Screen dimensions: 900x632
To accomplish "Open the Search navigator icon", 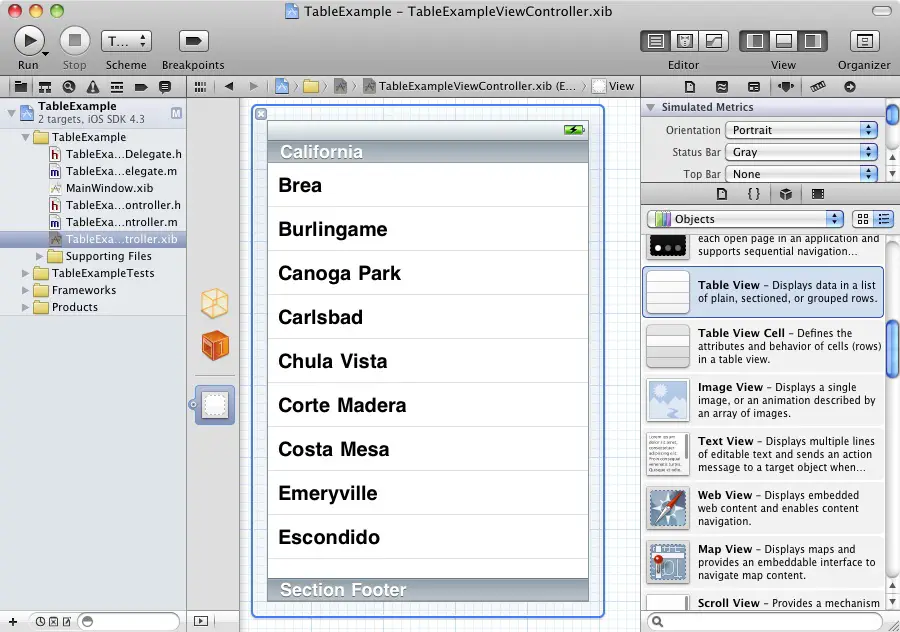I will 70,87.
